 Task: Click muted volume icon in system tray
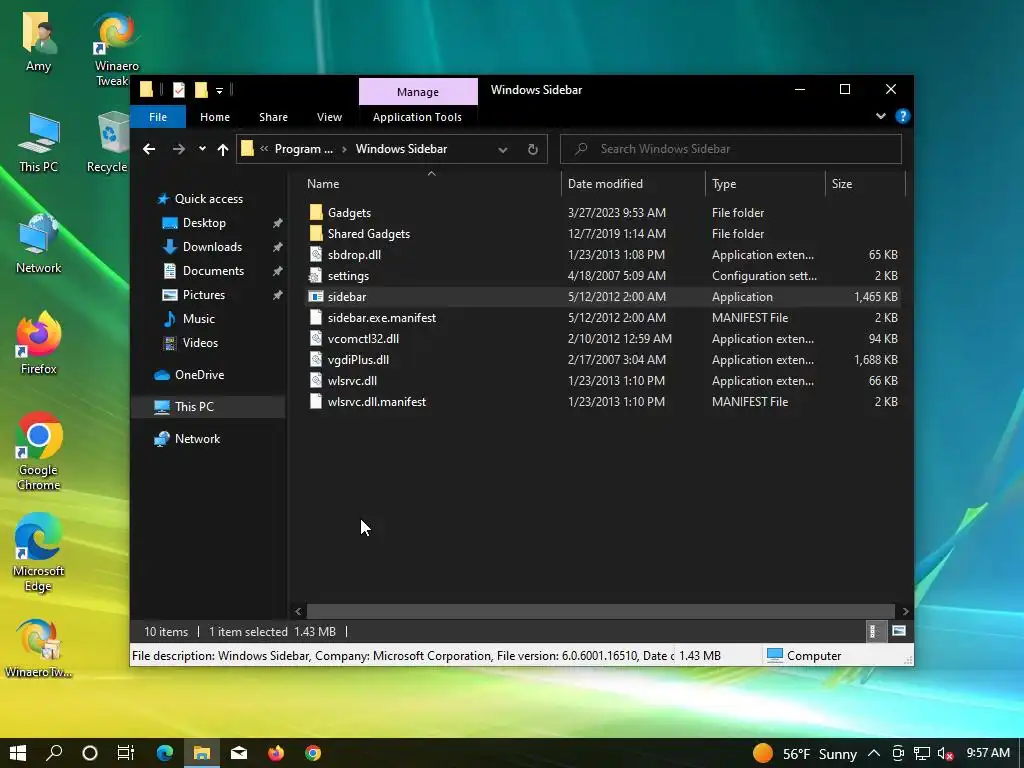click(x=944, y=754)
